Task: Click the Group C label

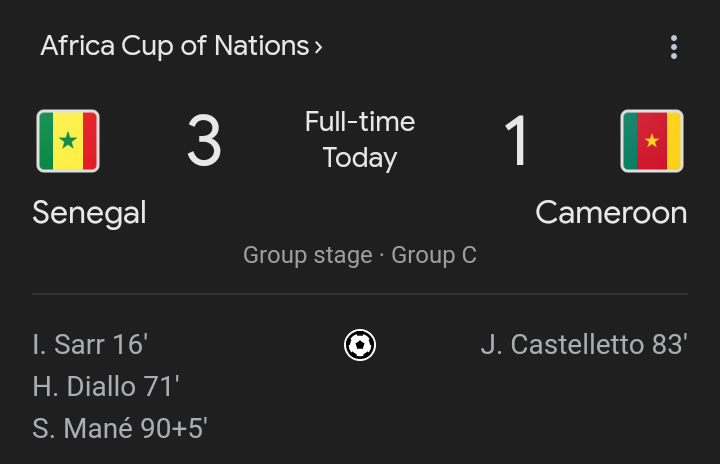Action: pyautogui.click(x=434, y=255)
